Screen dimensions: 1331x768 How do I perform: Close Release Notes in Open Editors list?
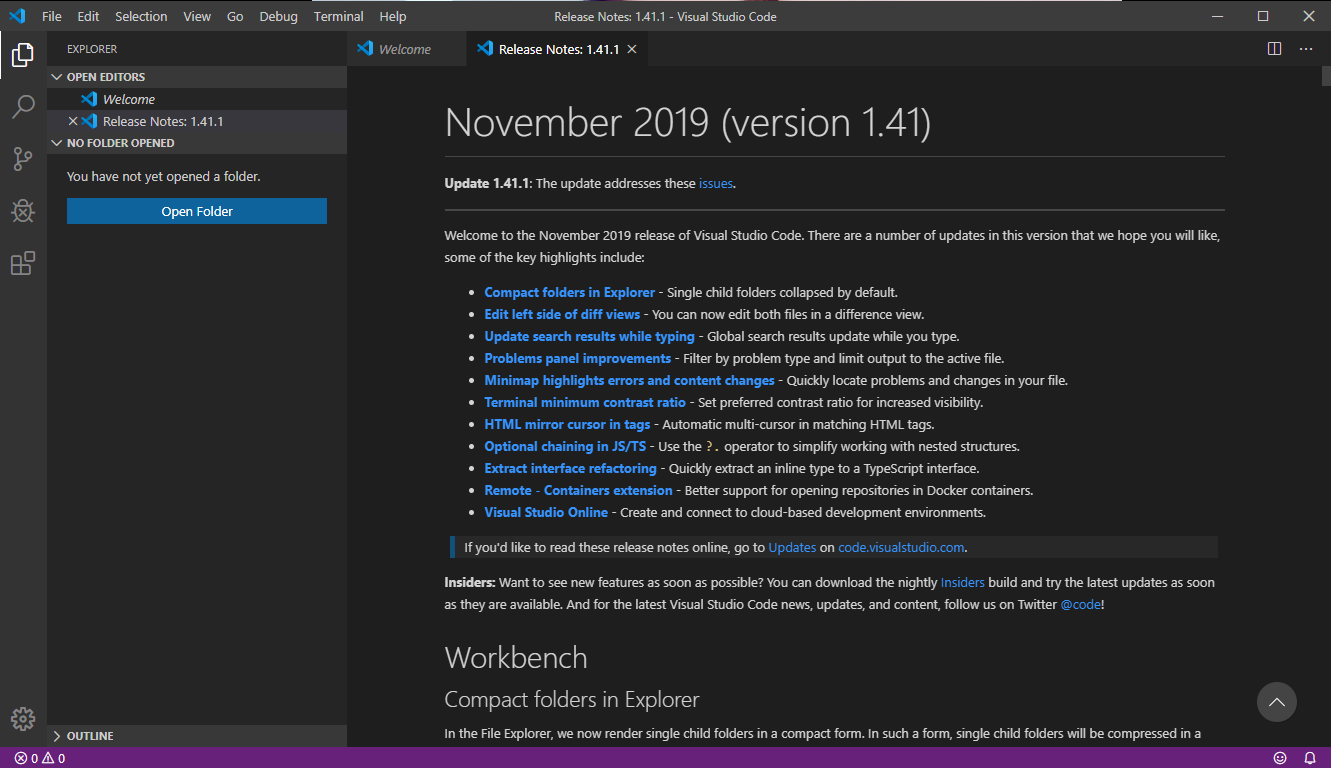pyautogui.click(x=72, y=121)
